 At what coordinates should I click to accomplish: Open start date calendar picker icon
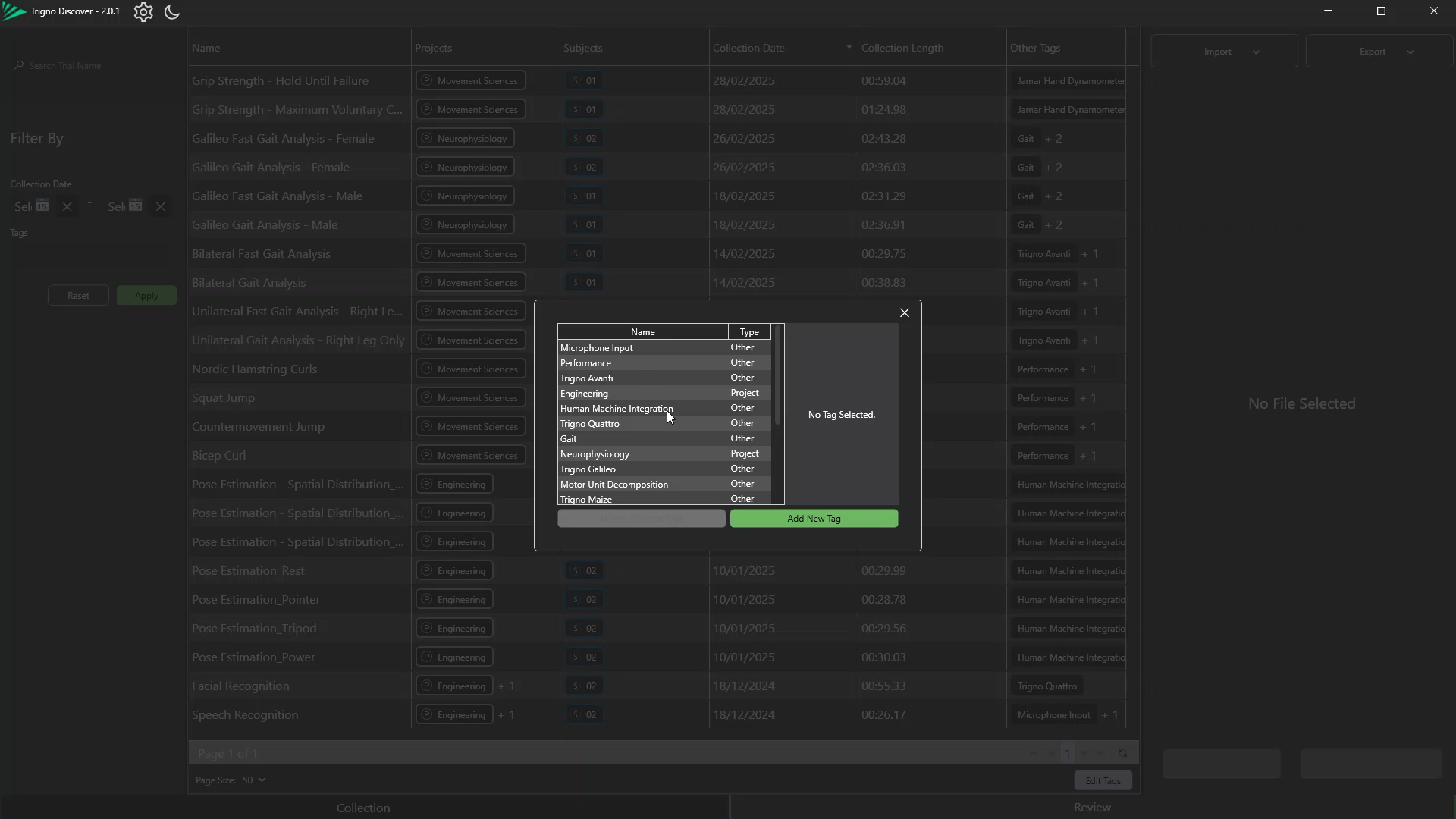(42, 206)
